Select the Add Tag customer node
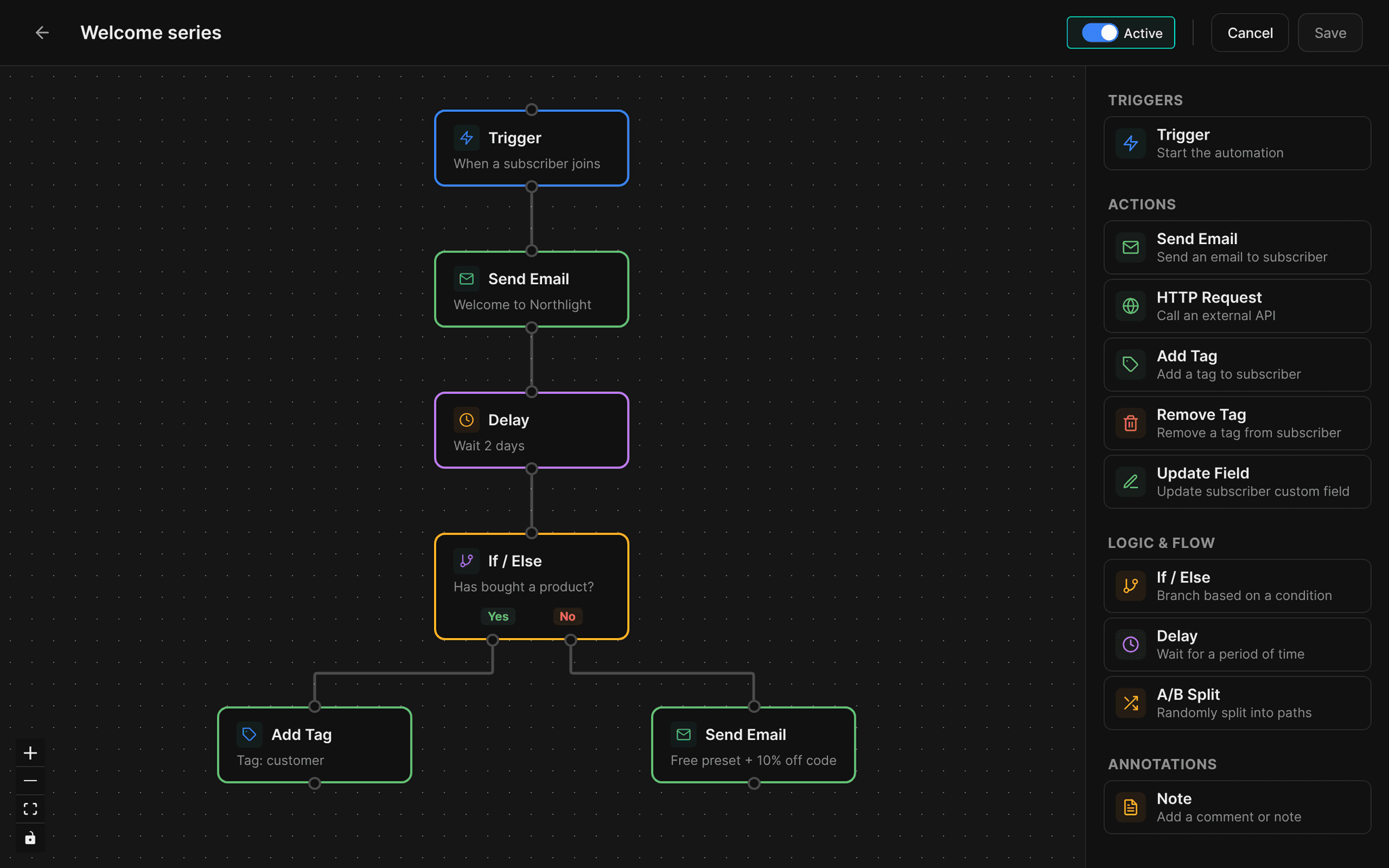 coord(315,745)
